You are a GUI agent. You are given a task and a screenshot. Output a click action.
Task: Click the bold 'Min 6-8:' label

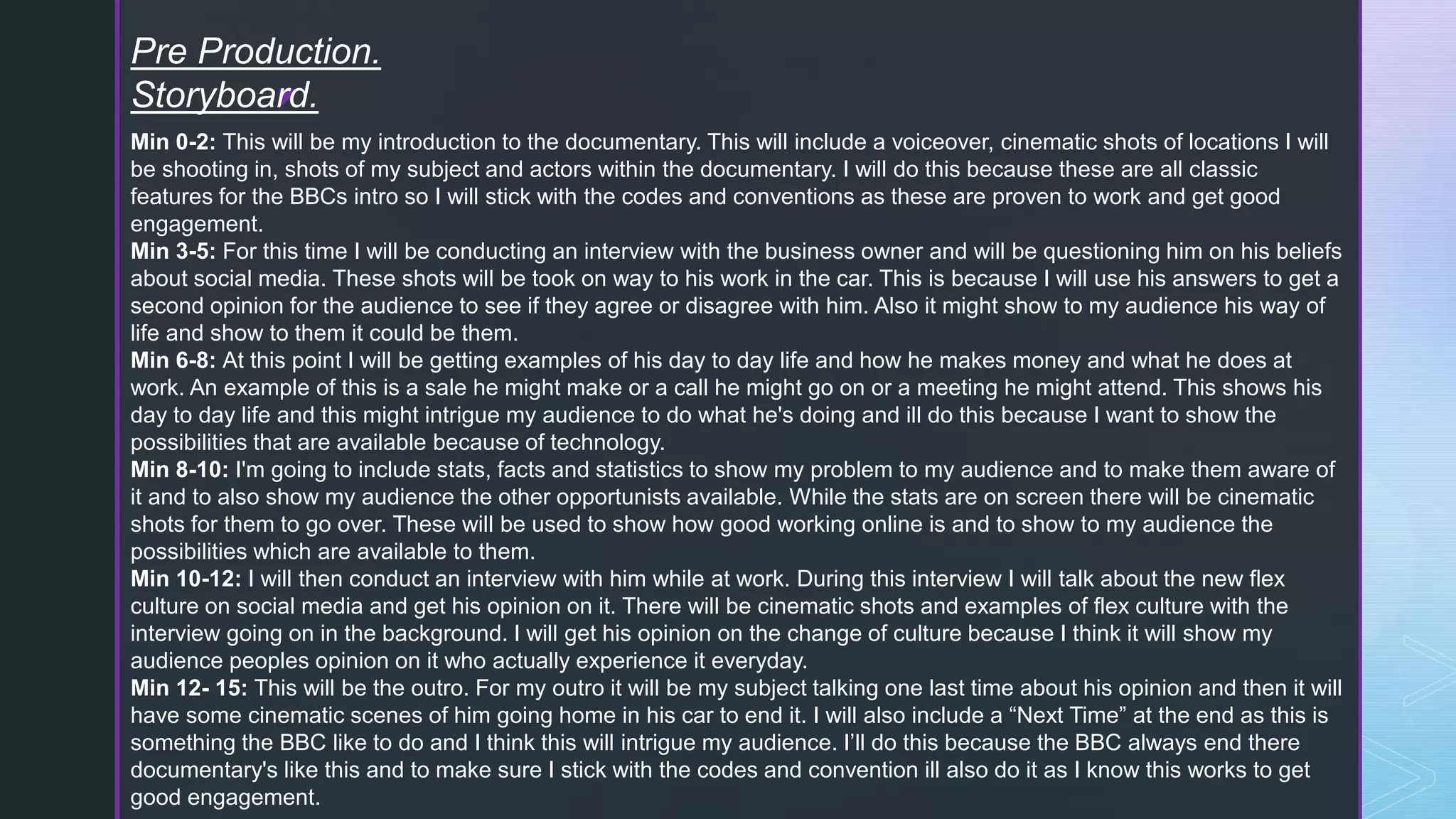pyautogui.click(x=173, y=360)
